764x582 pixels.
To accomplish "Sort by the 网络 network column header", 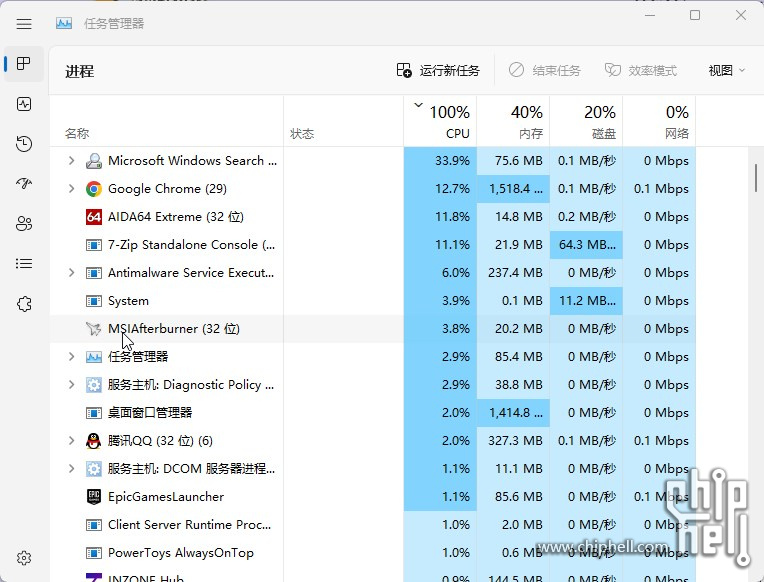I will tap(659, 121).
